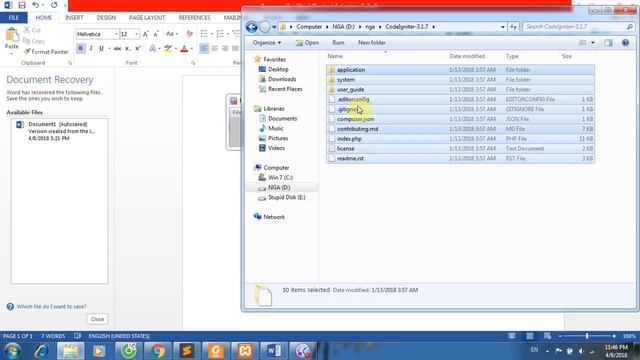Click the Undo arrow in Word's title bar
Image resolution: width=640 pixels, height=360 pixels.
36,5
